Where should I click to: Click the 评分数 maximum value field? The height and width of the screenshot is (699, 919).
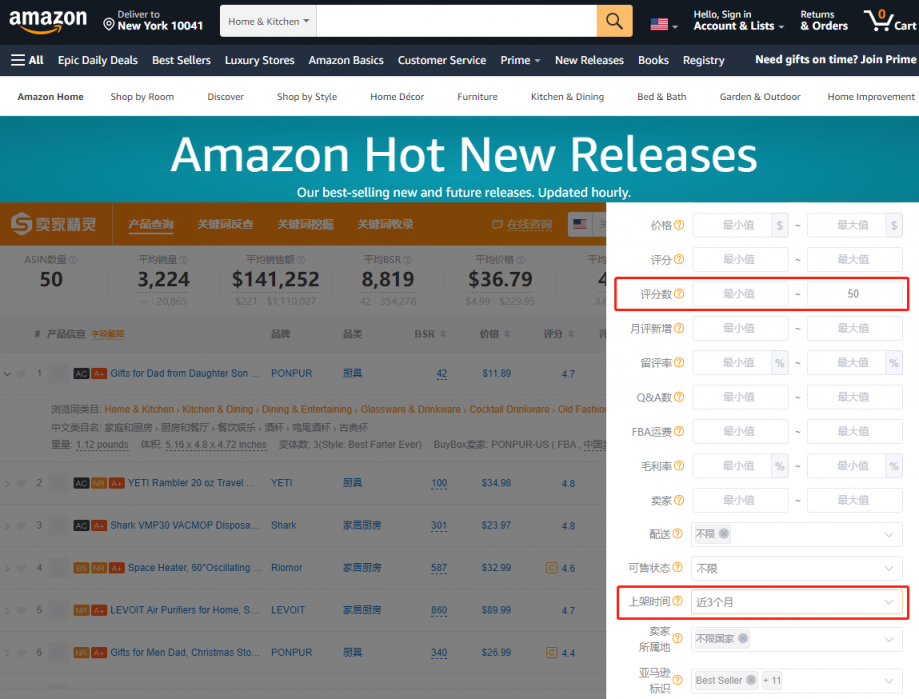(x=852, y=294)
